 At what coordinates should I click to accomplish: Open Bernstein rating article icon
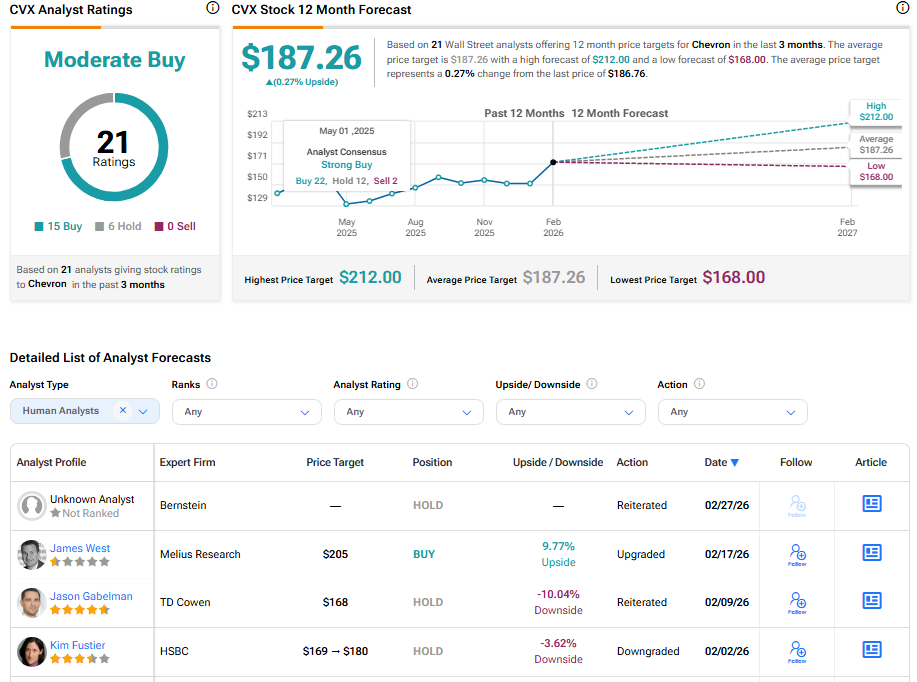tap(872, 505)
